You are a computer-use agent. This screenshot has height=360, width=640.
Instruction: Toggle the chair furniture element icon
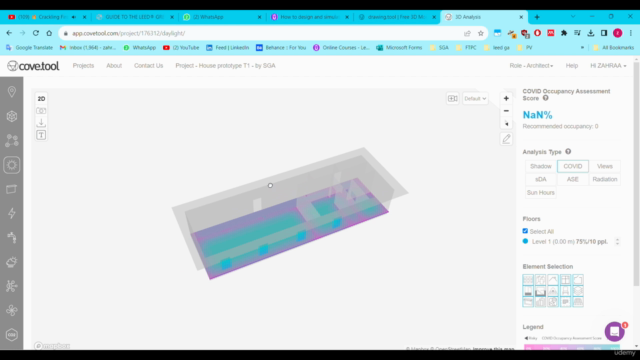point(565,291)
